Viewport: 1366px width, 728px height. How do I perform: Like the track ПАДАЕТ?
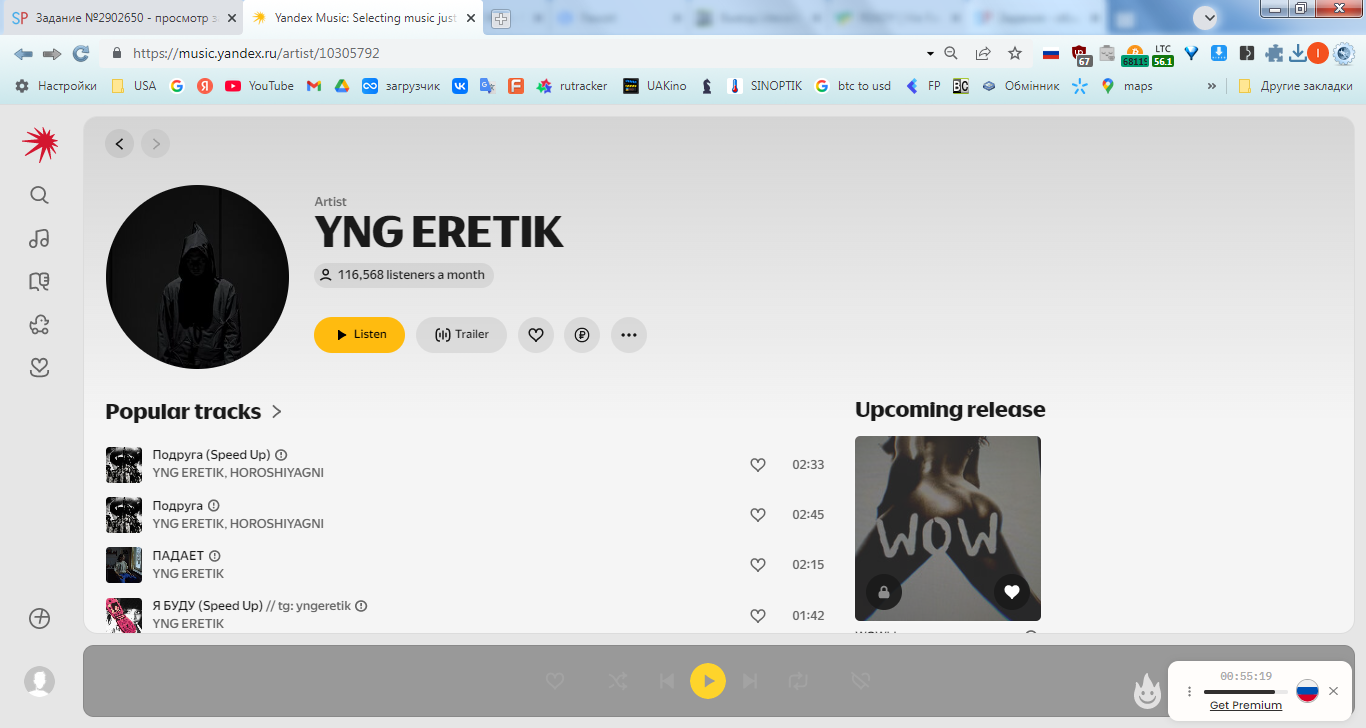click(758, 564)
